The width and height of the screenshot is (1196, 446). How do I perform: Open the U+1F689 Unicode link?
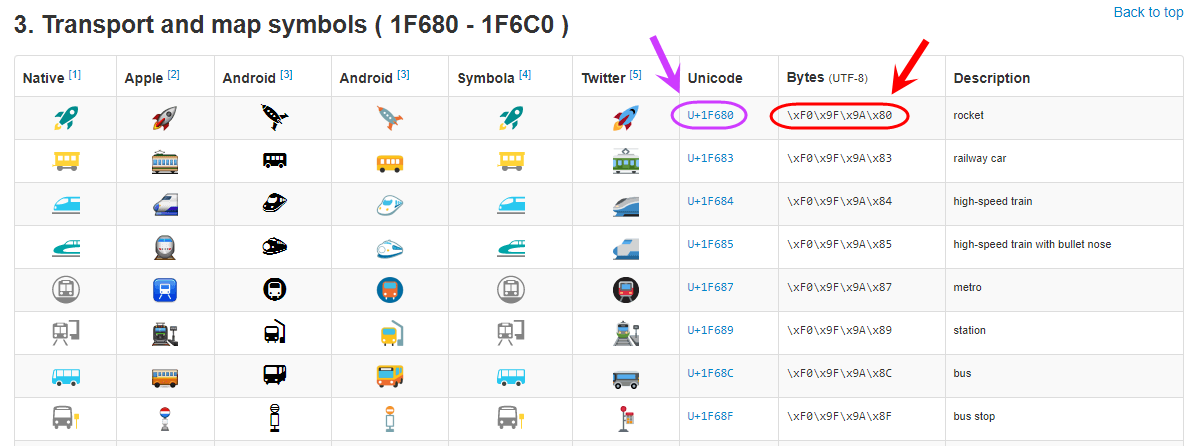pyautogui.click(x=709, y=330)
